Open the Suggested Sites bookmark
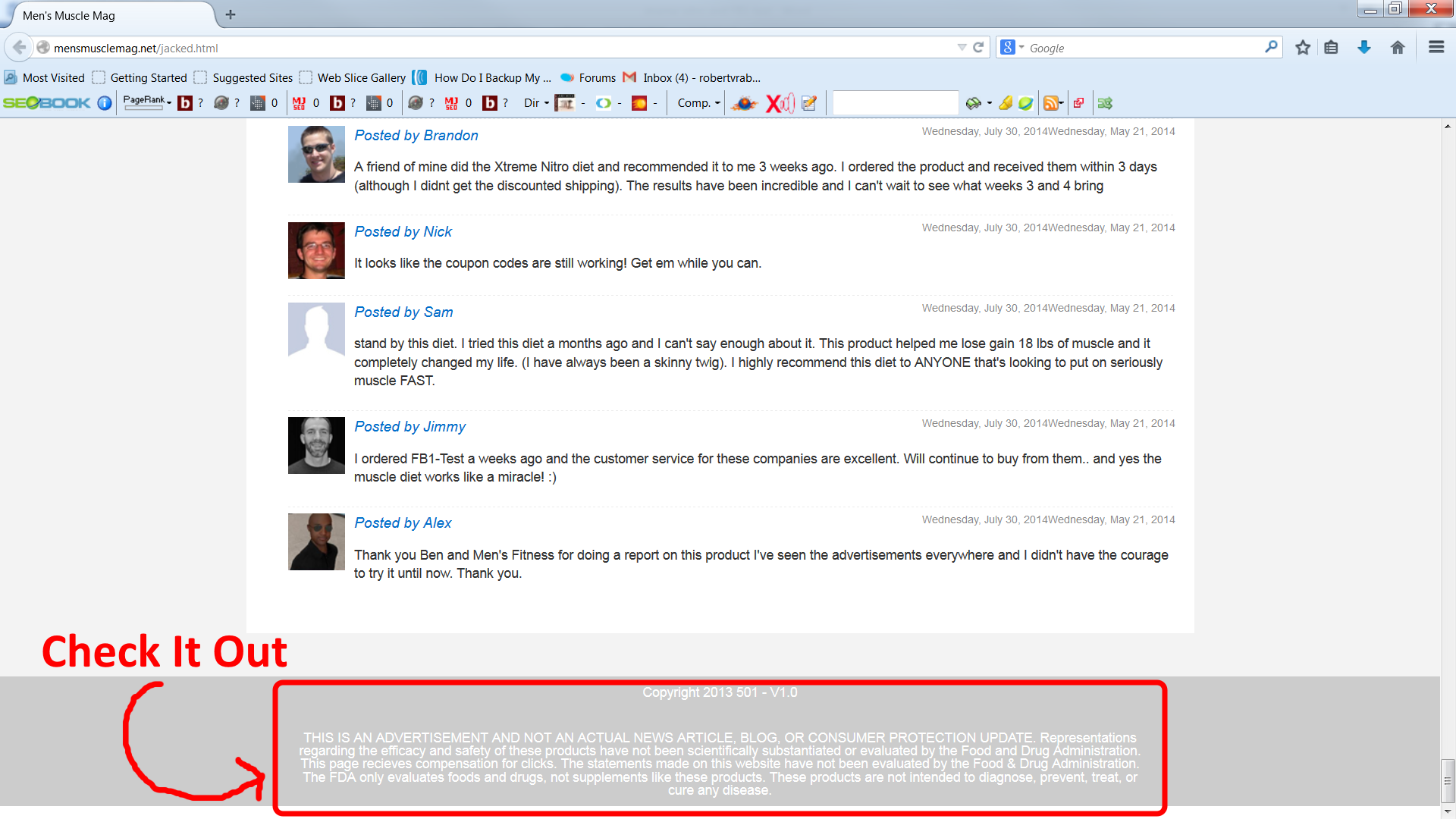This screenshot has width=1456, height=819. point(243,77)
